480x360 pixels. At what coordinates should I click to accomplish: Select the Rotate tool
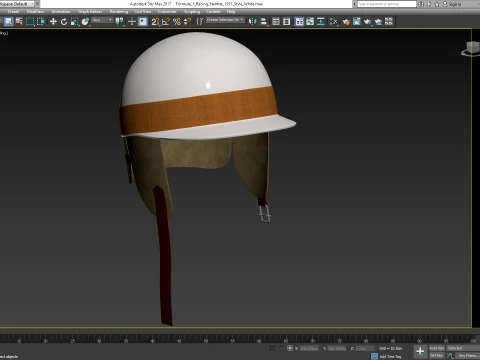(x=64, y=22)
